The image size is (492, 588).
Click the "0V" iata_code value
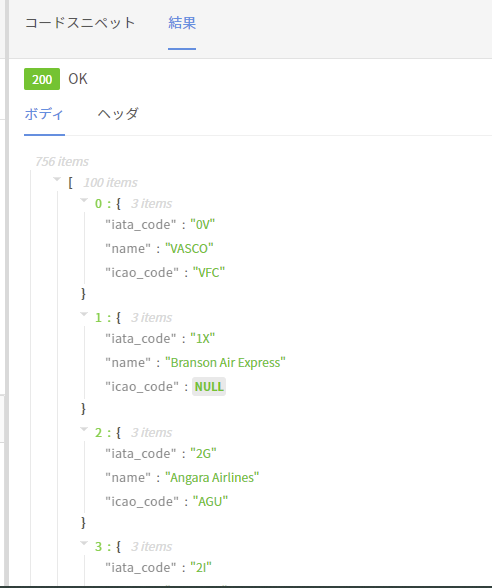point(202,225)
